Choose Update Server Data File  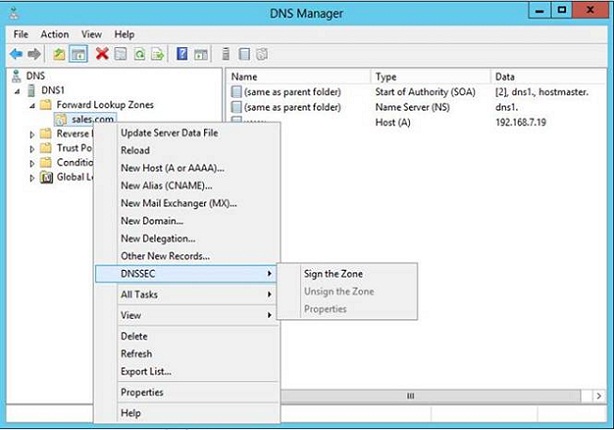pos(186,133)
